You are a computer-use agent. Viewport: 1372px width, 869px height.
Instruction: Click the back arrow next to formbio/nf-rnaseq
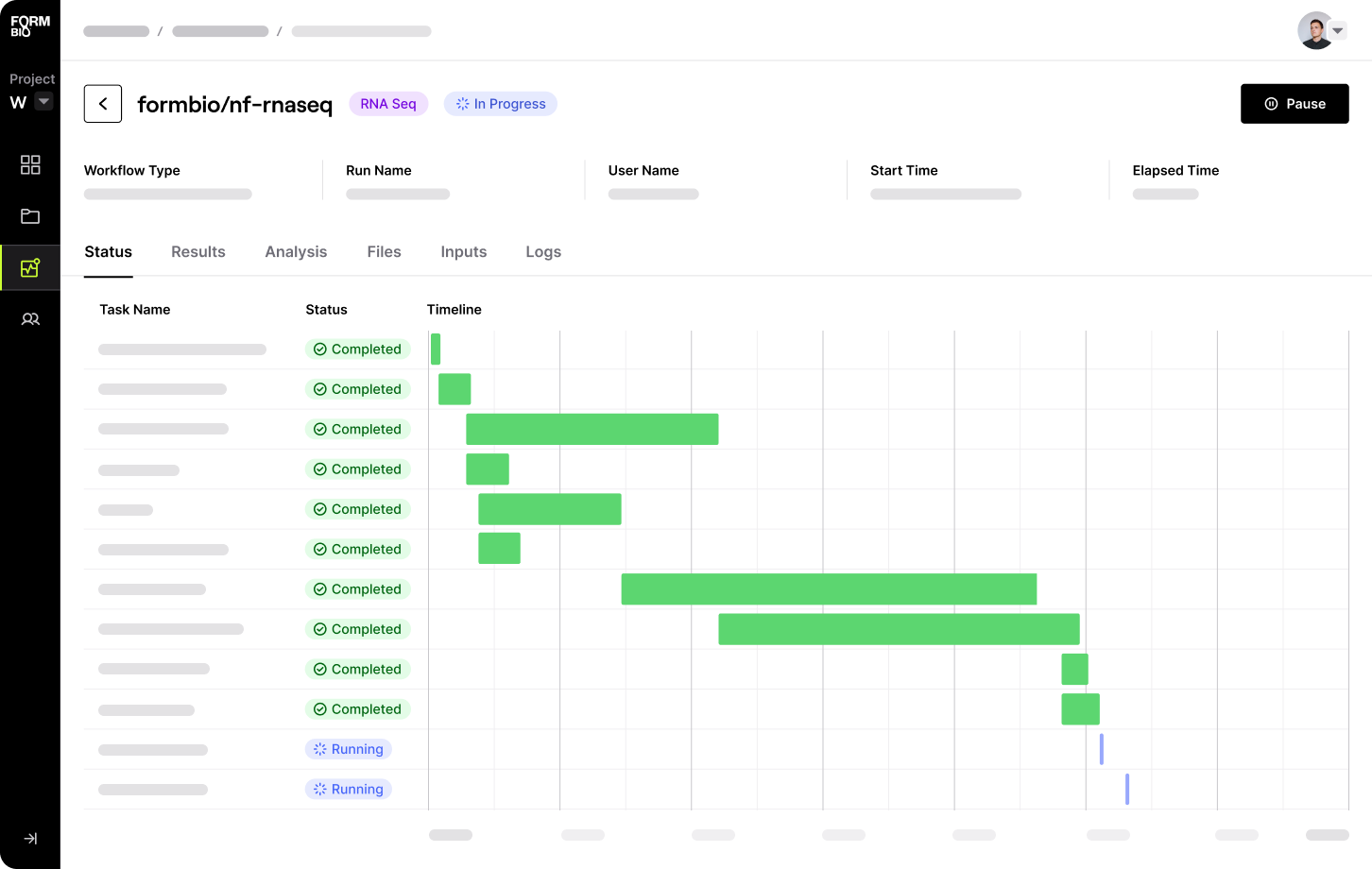coord(103,104)
